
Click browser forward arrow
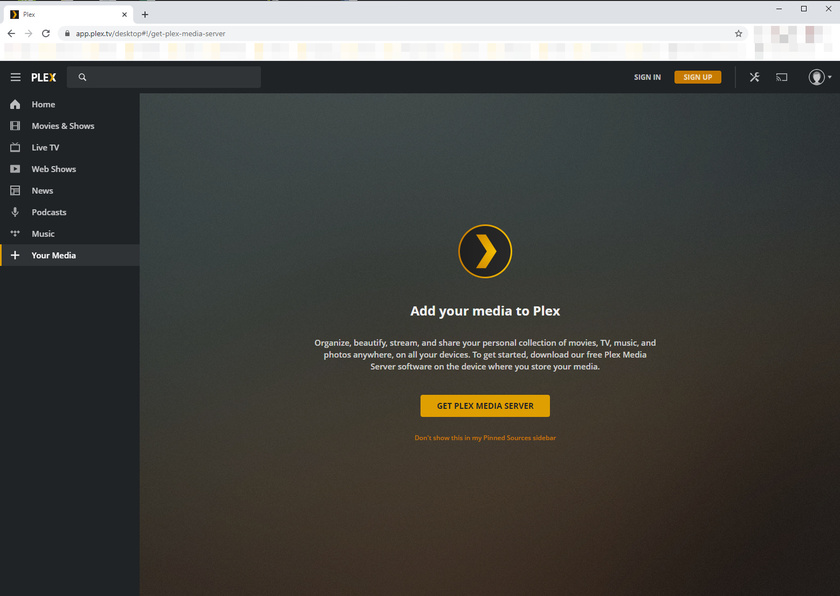click(28, 33)
